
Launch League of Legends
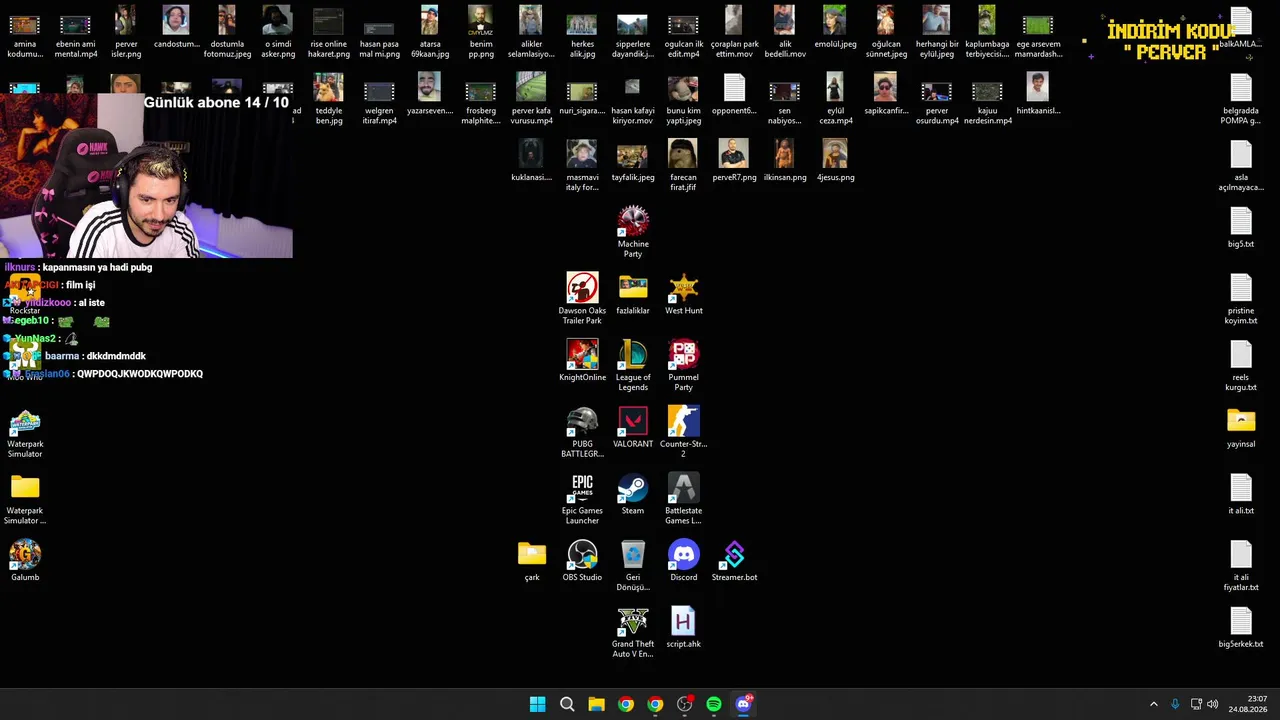[x=633, y=365]
